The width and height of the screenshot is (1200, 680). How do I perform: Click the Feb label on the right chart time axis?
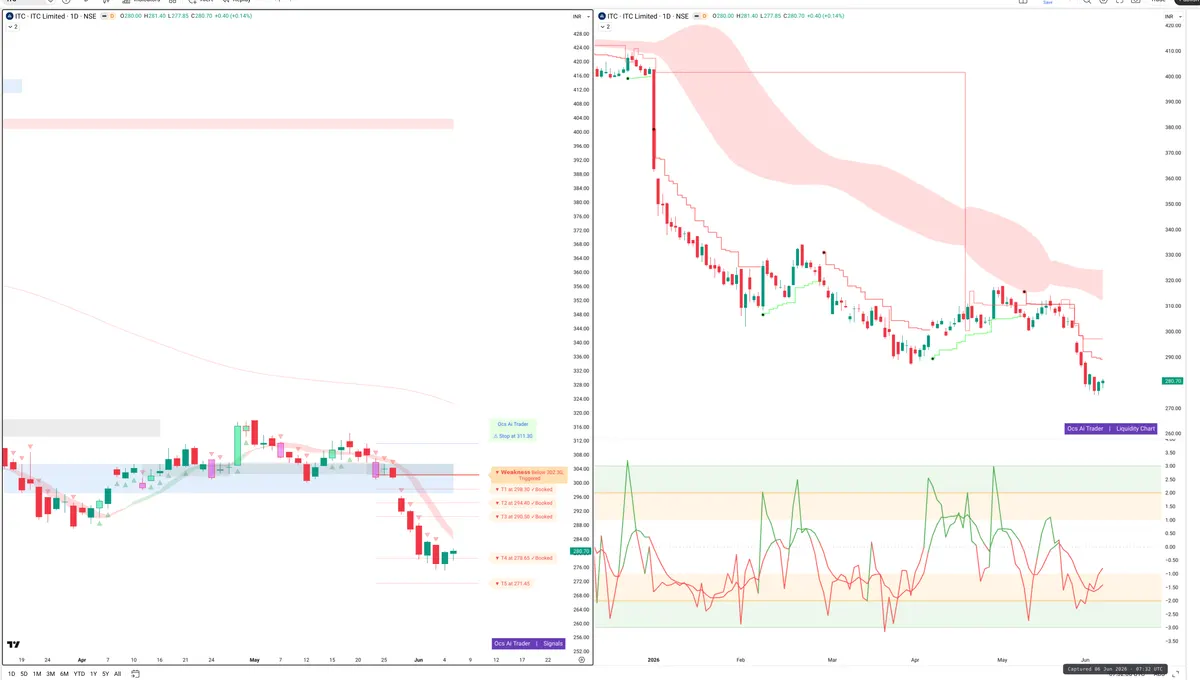click(740, 660)
